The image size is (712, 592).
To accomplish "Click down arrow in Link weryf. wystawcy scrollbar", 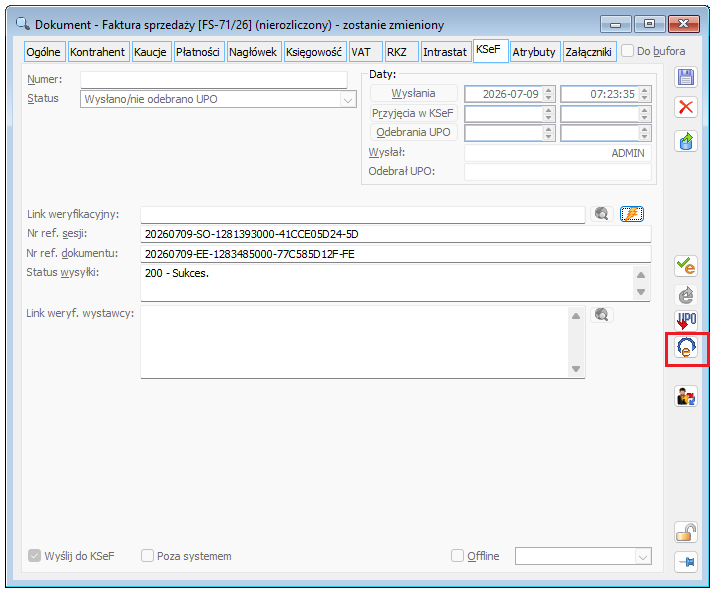I will 576,369.
